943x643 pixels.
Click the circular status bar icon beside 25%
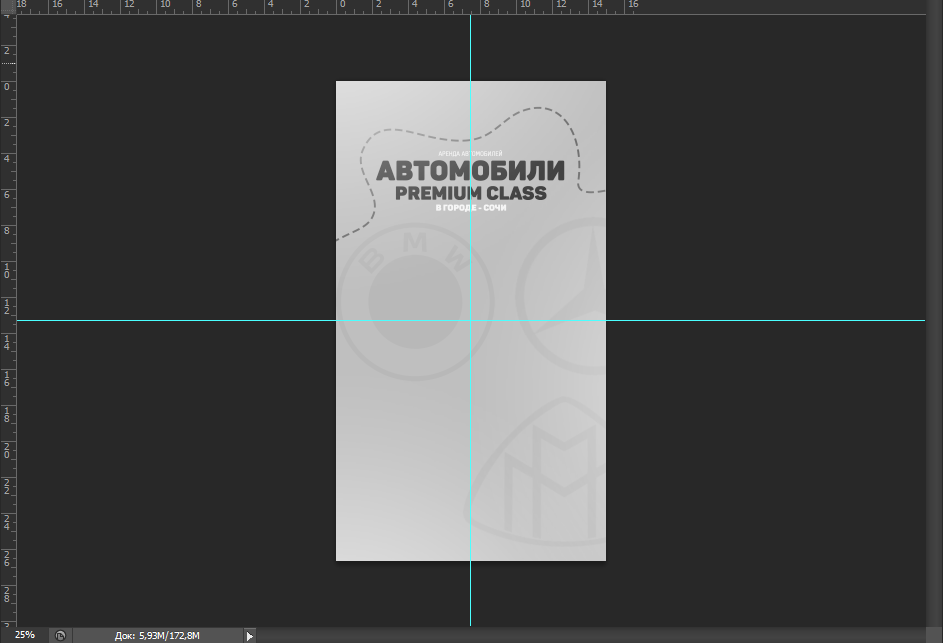click(x=60, y=635)
